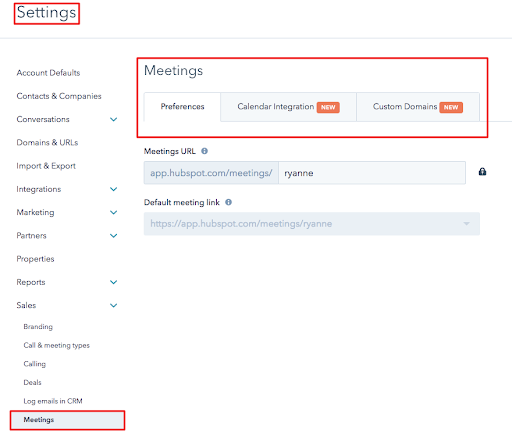Click the Meetings URL label
The width and height of the screenshot is (512, 432).
tap(170, 151)
